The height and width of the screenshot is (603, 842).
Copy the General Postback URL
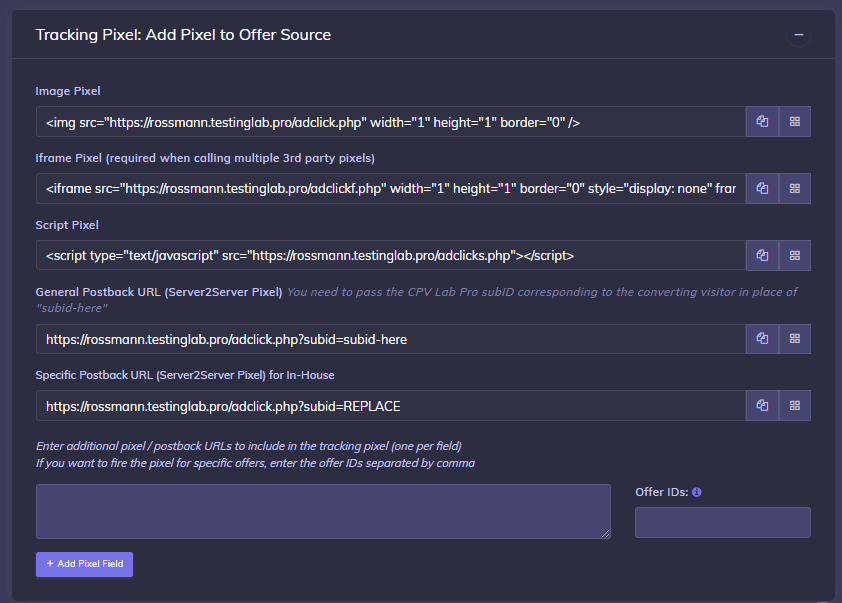coord(762,339)
